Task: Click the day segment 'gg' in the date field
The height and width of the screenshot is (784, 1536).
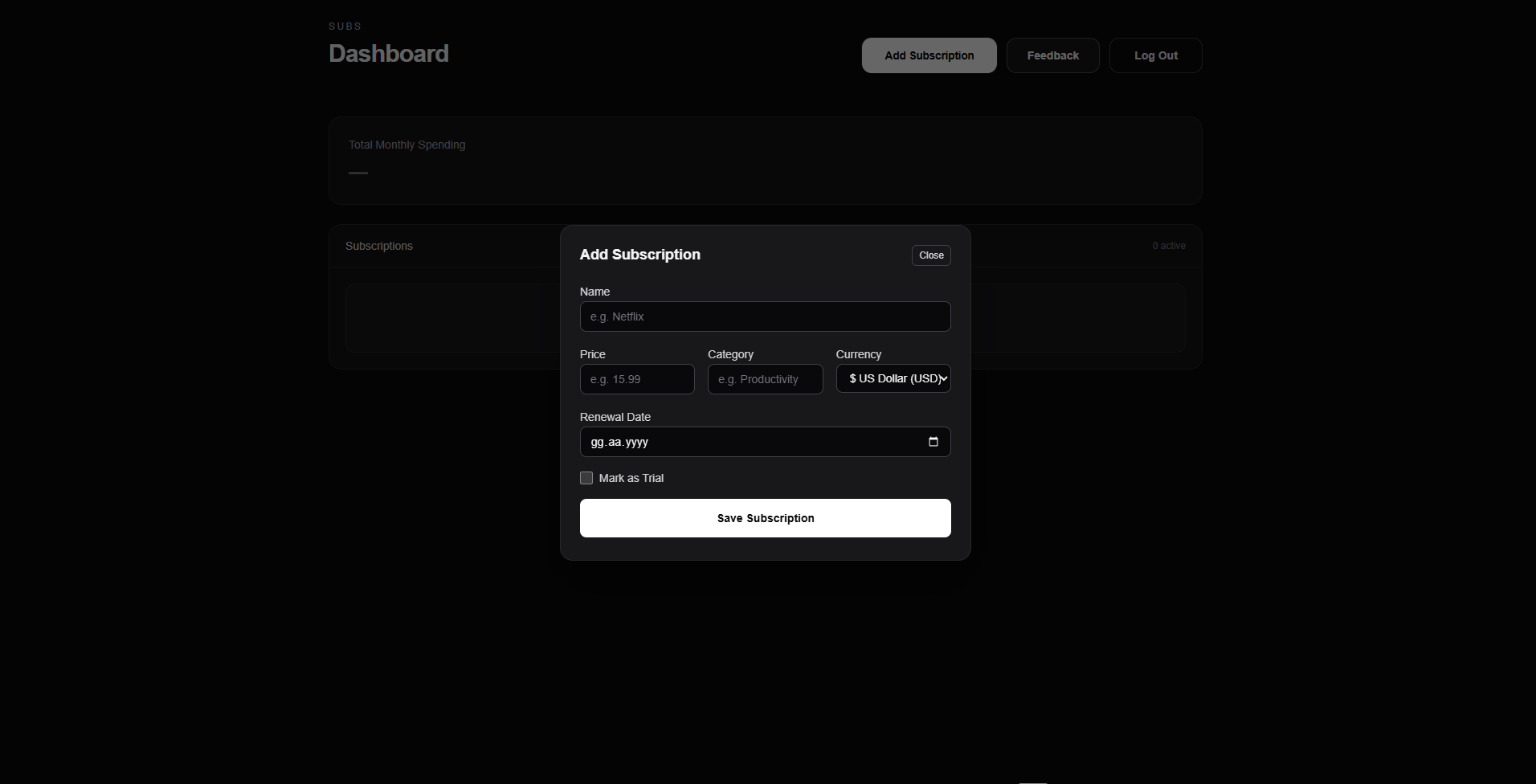Action: pos(597,443)
